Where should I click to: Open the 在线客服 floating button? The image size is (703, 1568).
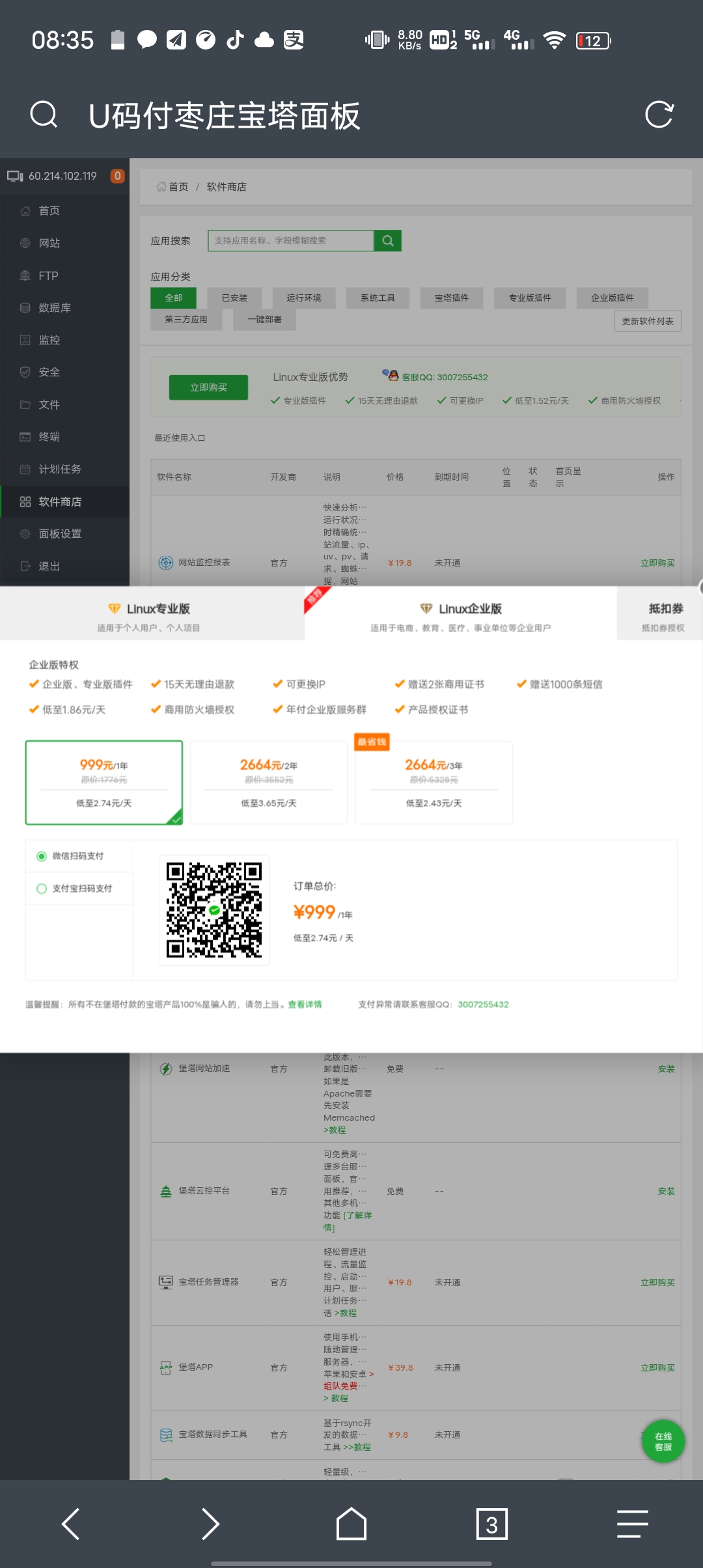[663, 1441]
